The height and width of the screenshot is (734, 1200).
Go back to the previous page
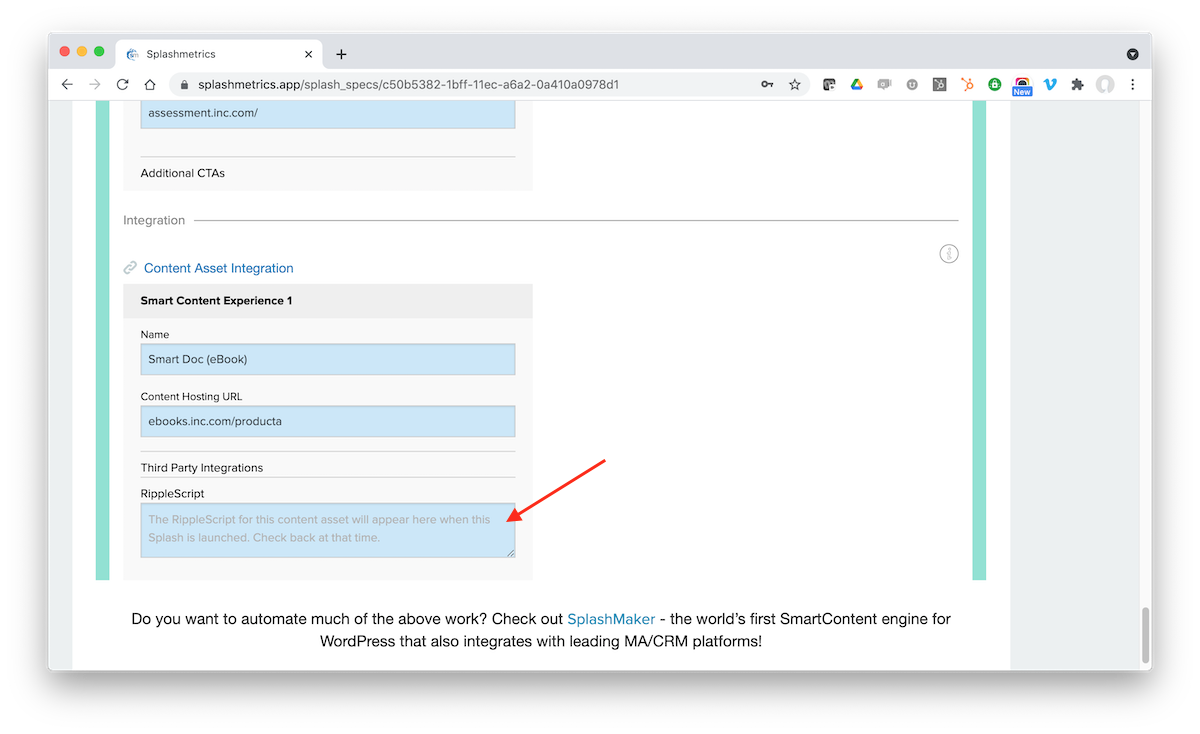pos(67,85)
